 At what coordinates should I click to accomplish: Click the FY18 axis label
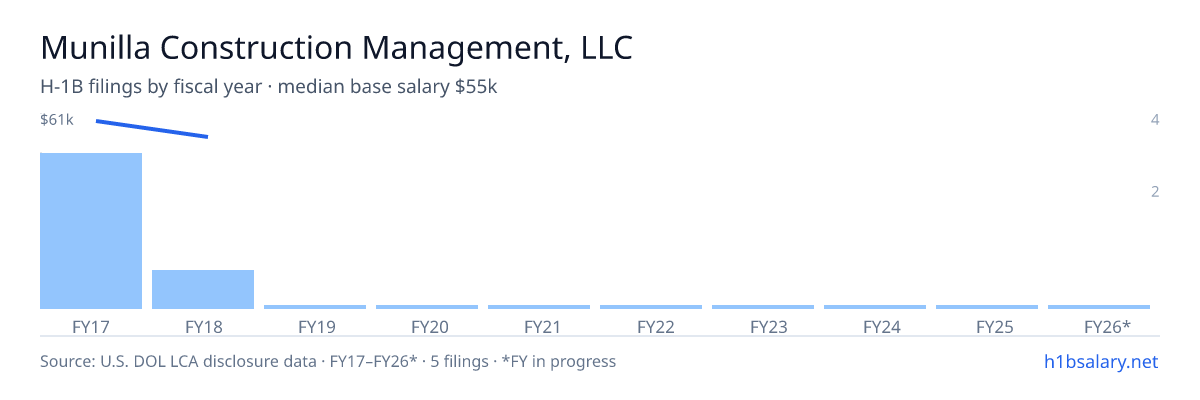click(x=203, y=326)
